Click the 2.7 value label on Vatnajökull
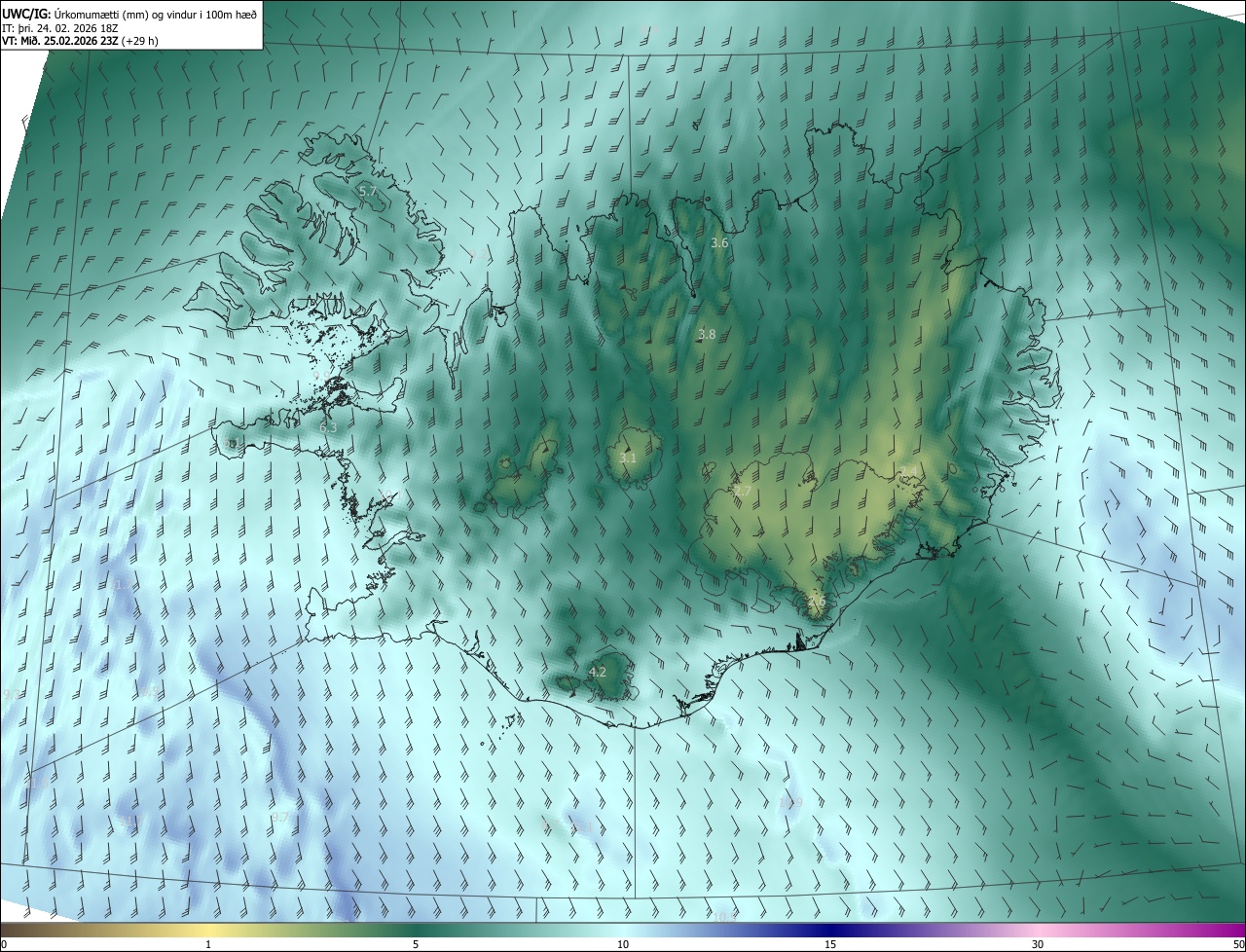The width and height of the screenshot is (1246, 952). pos(742,493)
